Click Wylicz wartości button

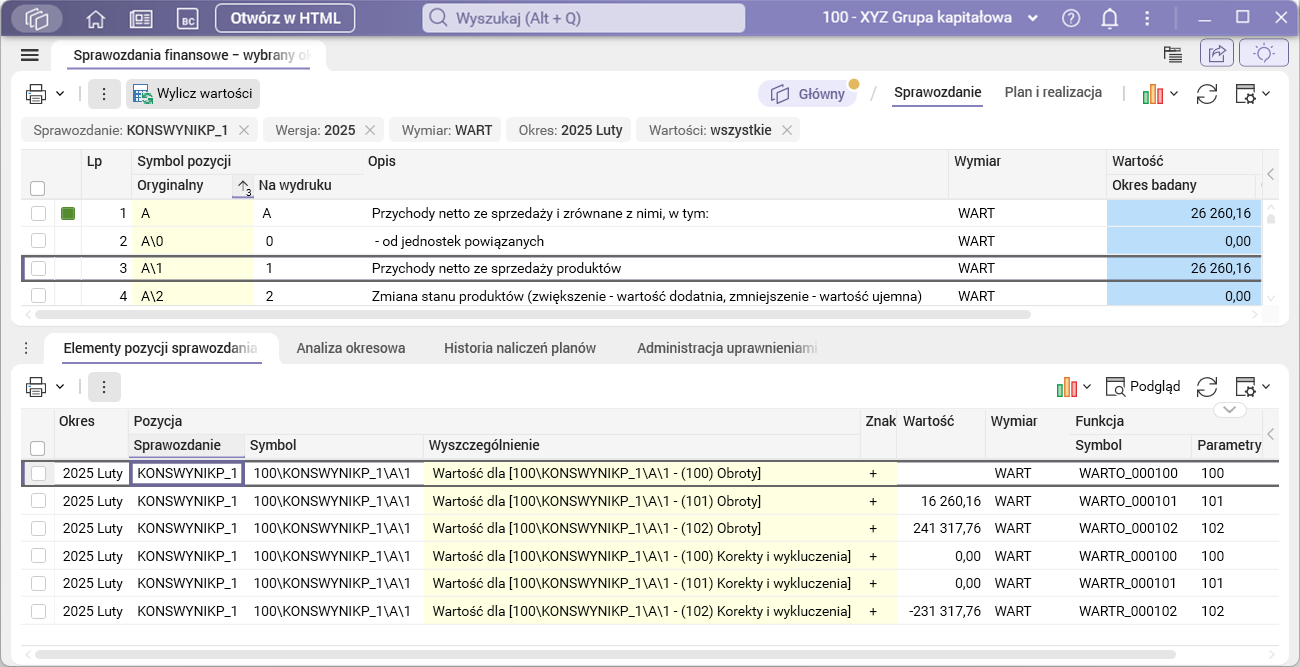coord(193,94)
